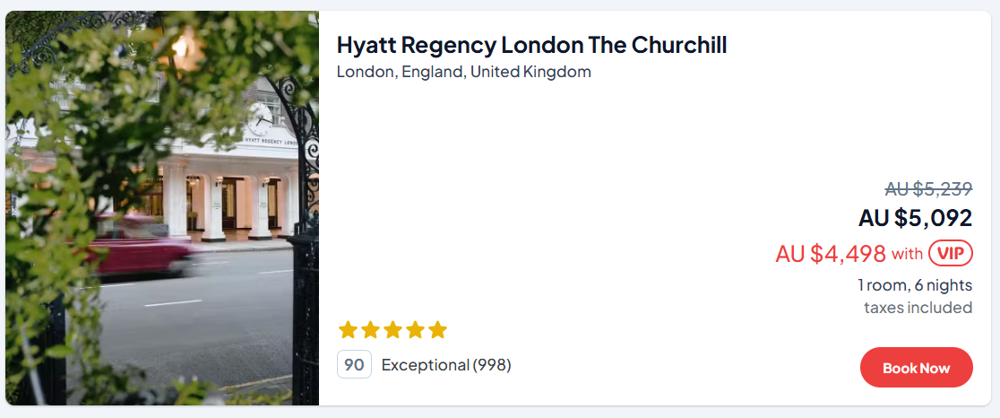Click the first gold rating star

click(x=348, y=330)
